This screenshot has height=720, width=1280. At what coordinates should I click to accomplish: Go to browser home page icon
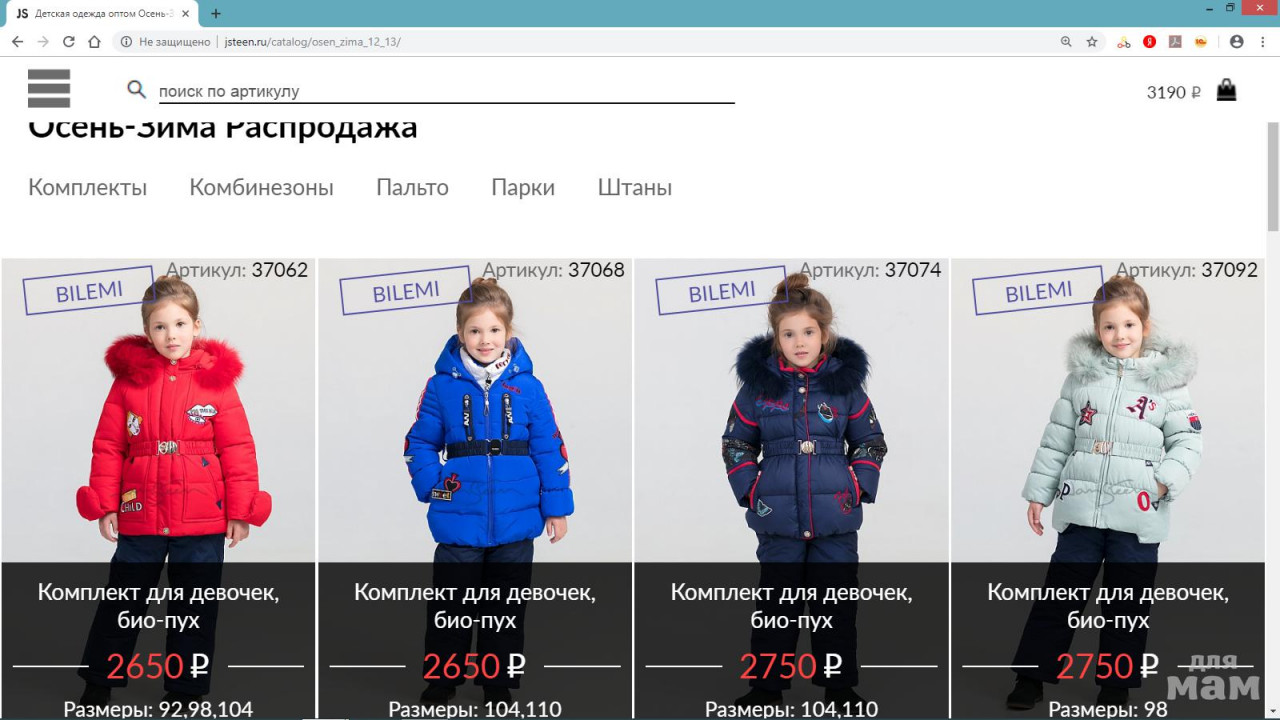95,42
